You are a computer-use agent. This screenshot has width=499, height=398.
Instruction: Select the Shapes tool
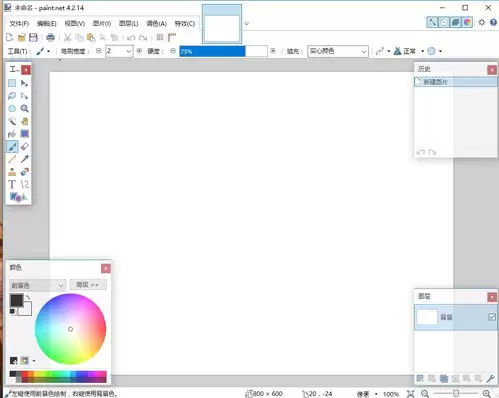[x=18, y=197]
